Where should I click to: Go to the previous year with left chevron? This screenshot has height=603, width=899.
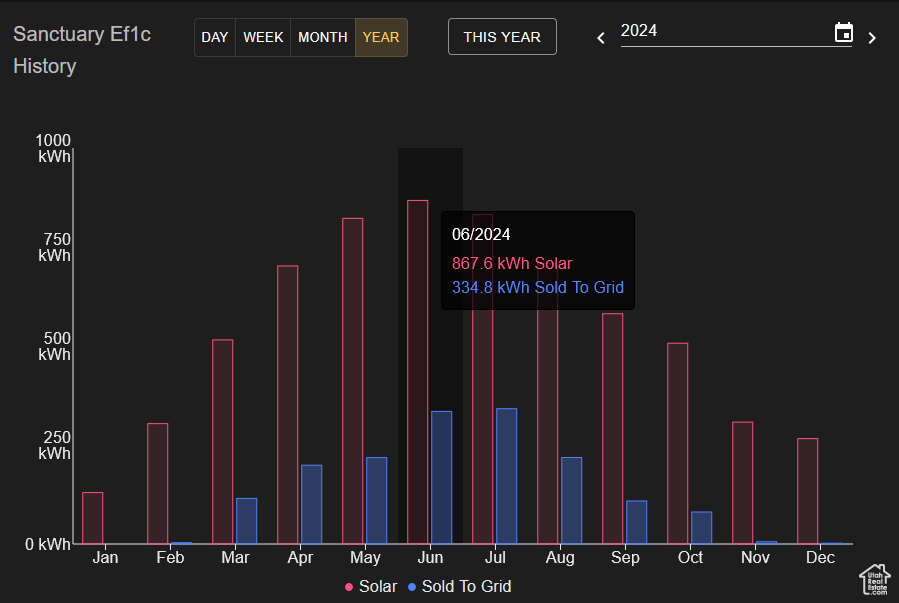pos(600,38)
